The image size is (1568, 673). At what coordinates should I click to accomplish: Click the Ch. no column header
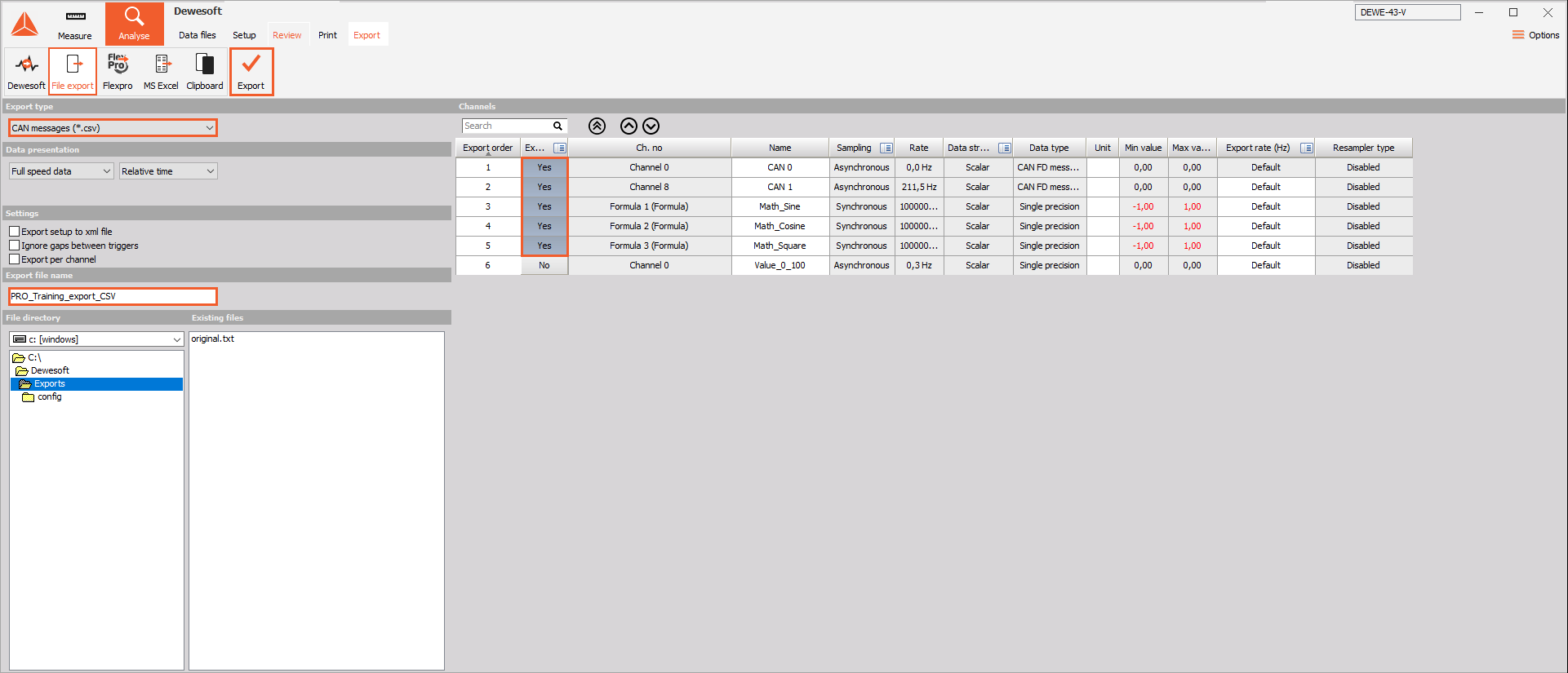point(650,148)
